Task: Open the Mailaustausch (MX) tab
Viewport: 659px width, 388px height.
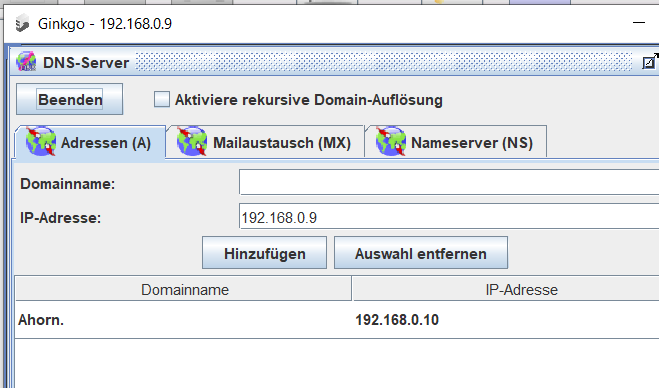Action: tap(265, 143)
